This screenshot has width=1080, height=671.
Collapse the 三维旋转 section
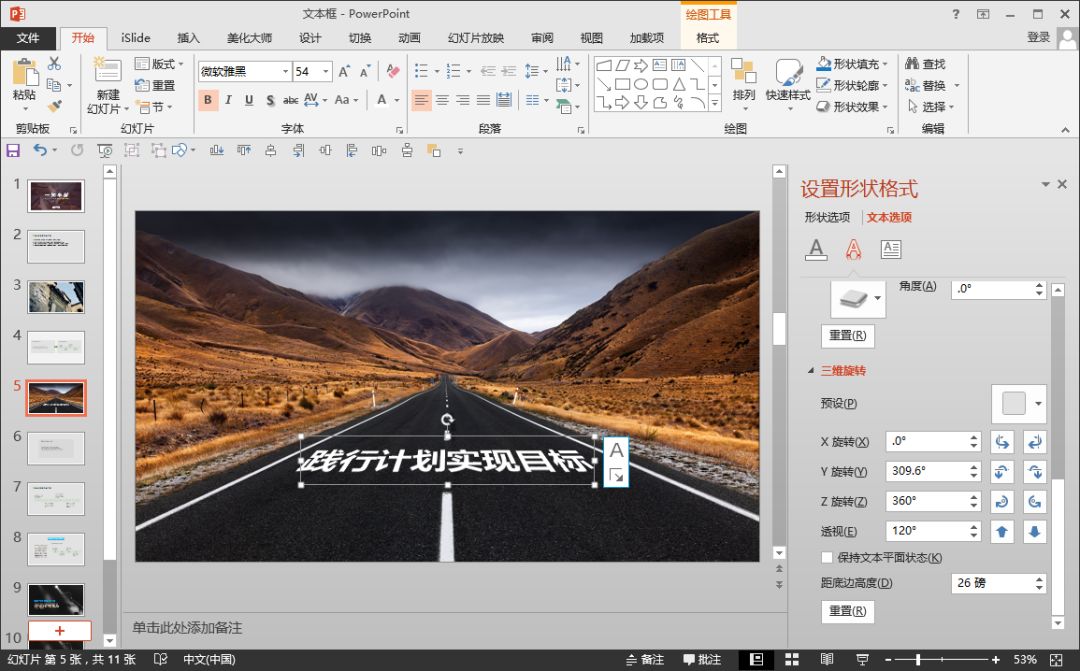click(811, 371)
